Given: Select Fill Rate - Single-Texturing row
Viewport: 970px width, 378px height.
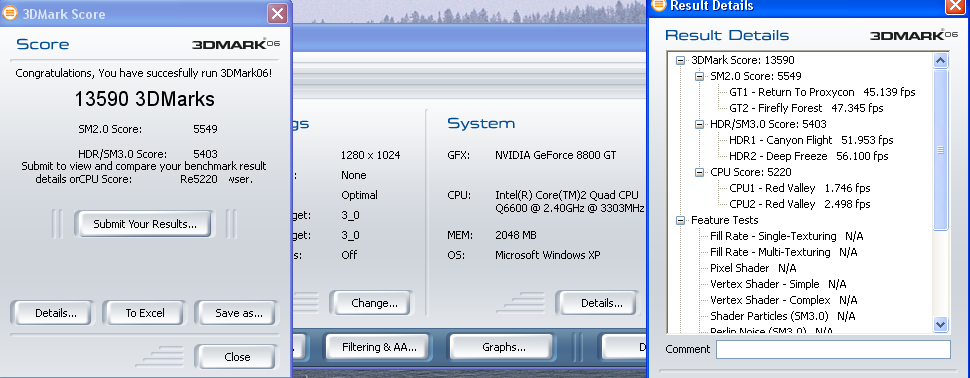Looking at the screenshot, I should click(786, 236).
